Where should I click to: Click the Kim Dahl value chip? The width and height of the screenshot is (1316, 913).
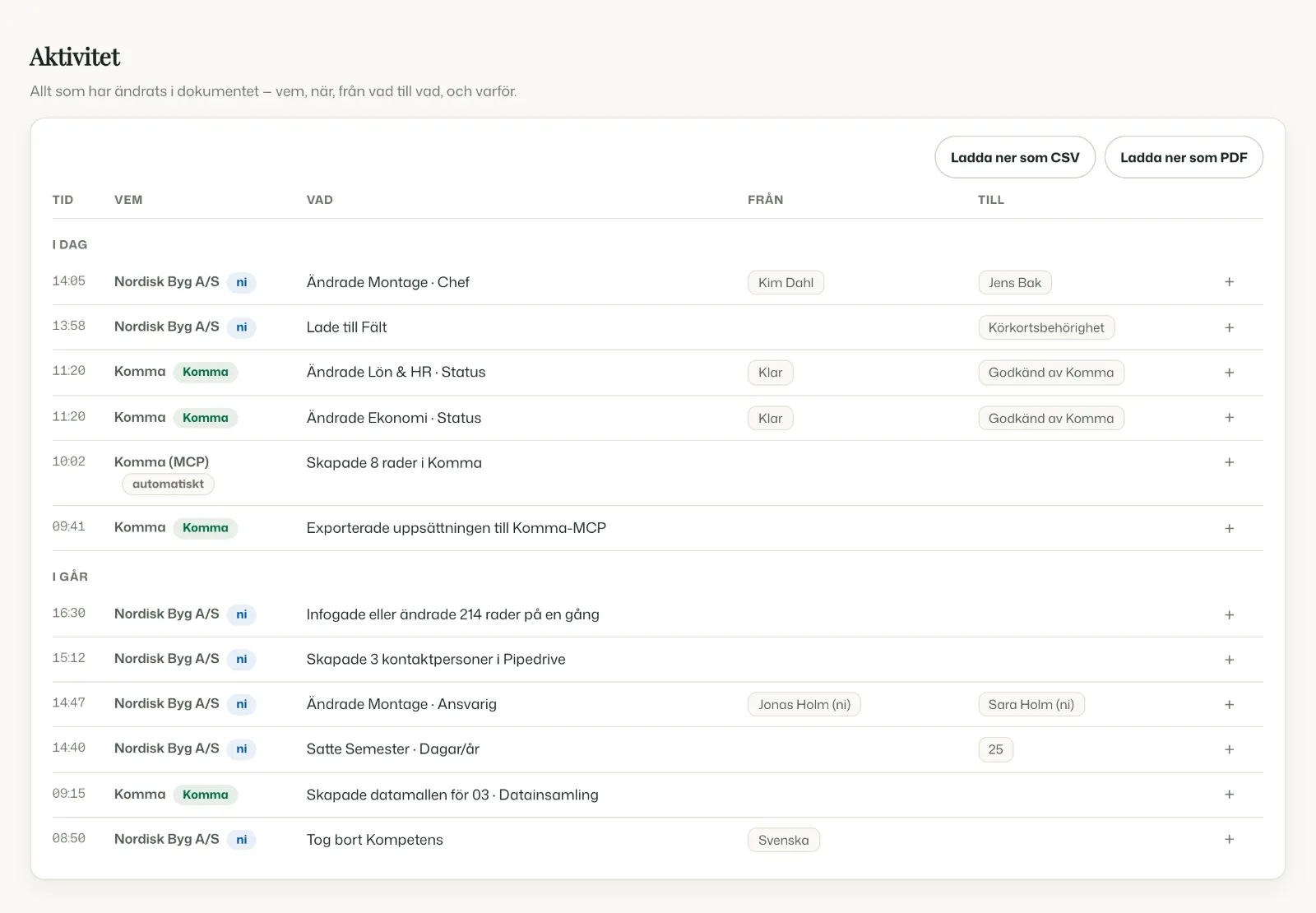[x=785, y=283]
